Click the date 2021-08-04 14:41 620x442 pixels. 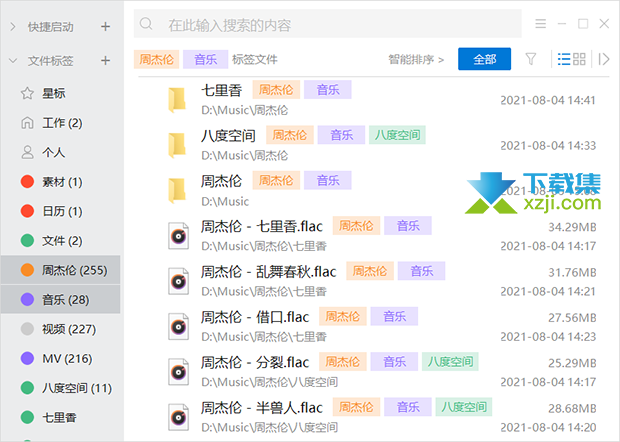(548, 100)
